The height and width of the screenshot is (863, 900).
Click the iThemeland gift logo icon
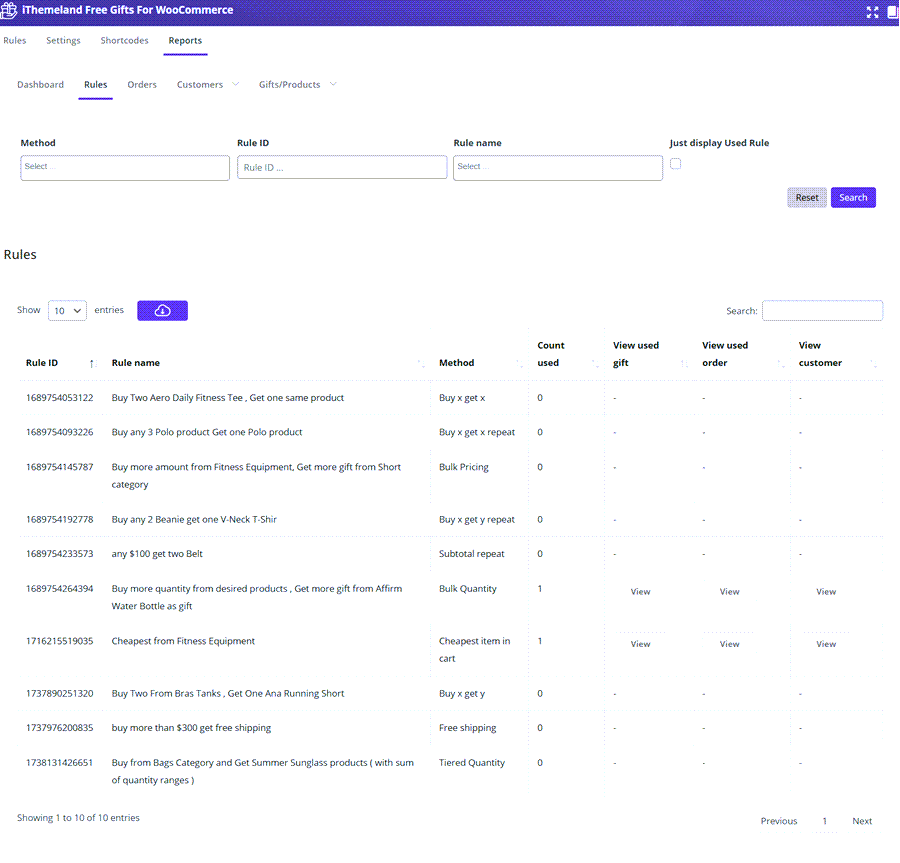pos(9,11)
